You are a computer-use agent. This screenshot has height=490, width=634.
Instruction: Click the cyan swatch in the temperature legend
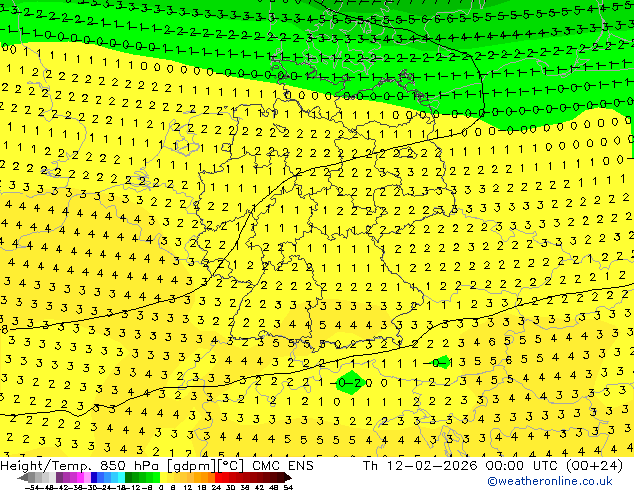point(122,477)
